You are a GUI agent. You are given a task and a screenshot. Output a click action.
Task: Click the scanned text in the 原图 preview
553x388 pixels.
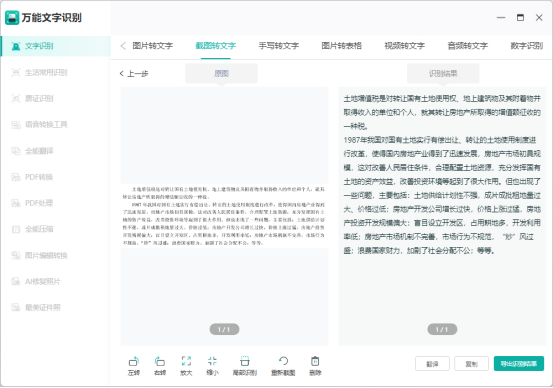(224, 216)
